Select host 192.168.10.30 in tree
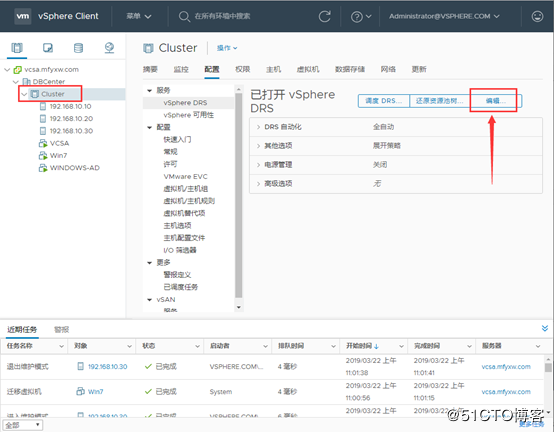554x432 pixels. pos(71,131)
